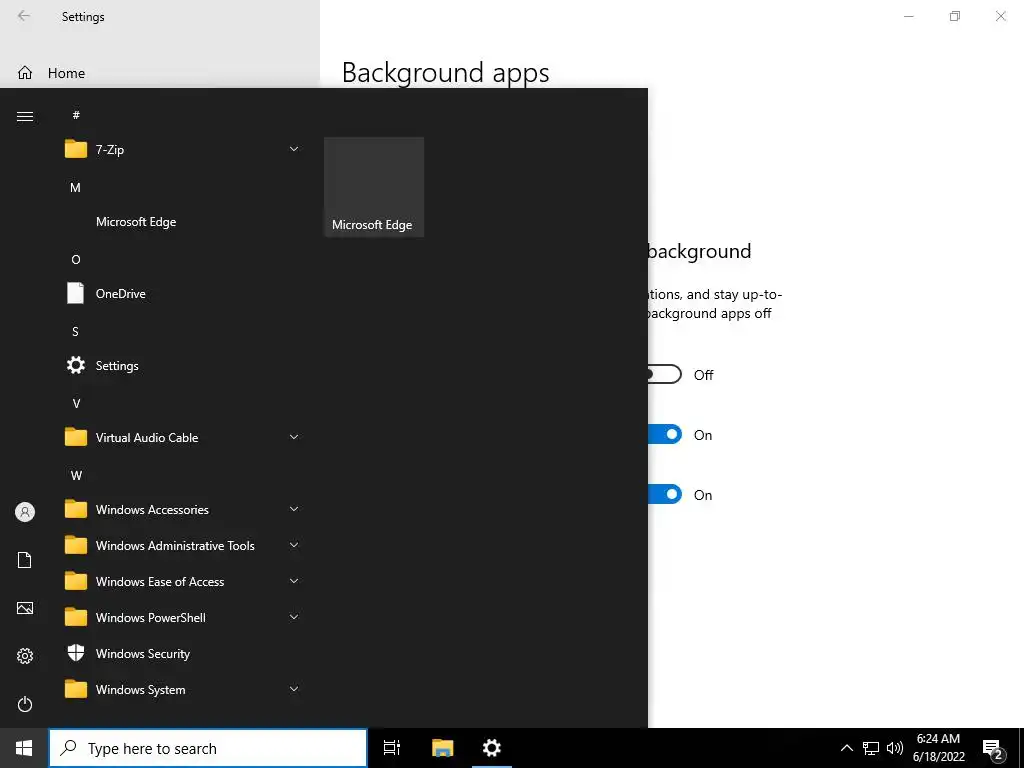
Task: Open the volume speaker tray icon
Action: [x=895, y=748]
